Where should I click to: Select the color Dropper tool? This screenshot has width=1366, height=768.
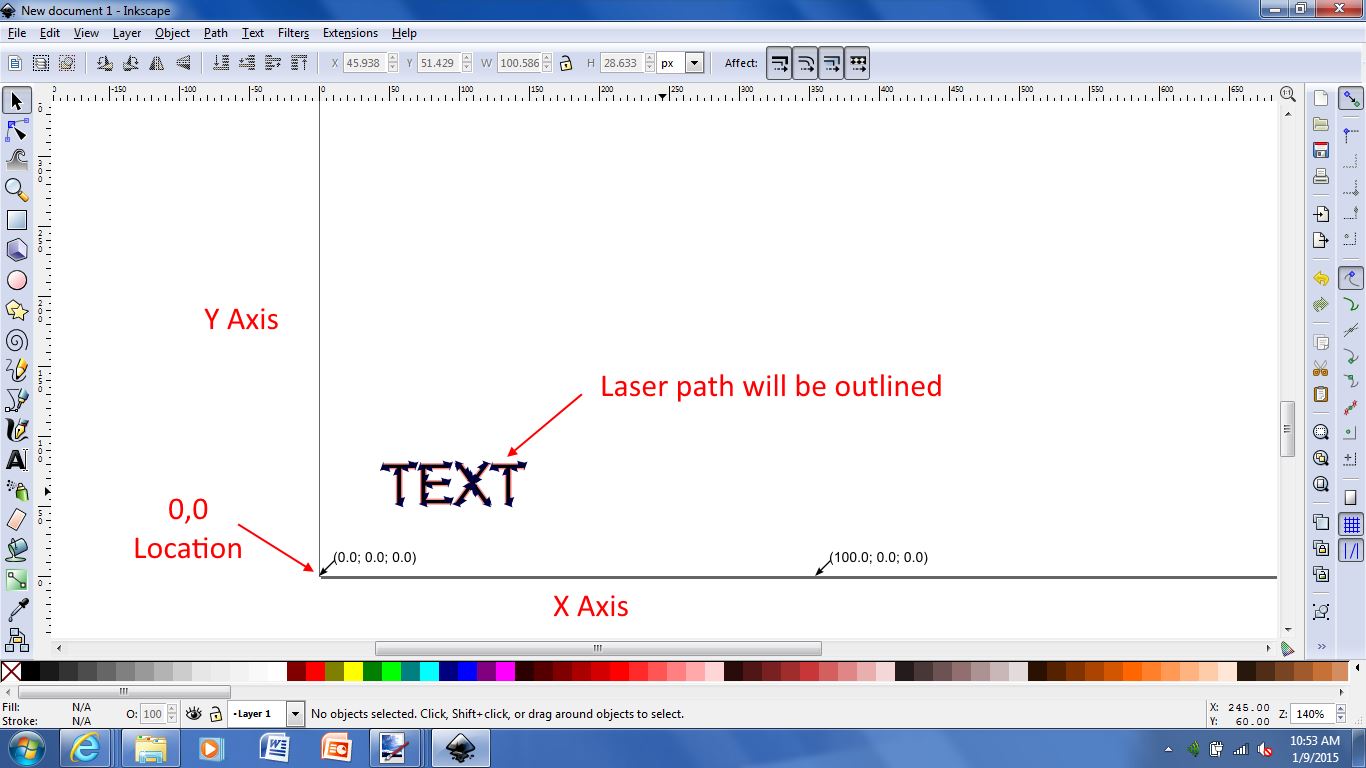click(x=16, y=609)
